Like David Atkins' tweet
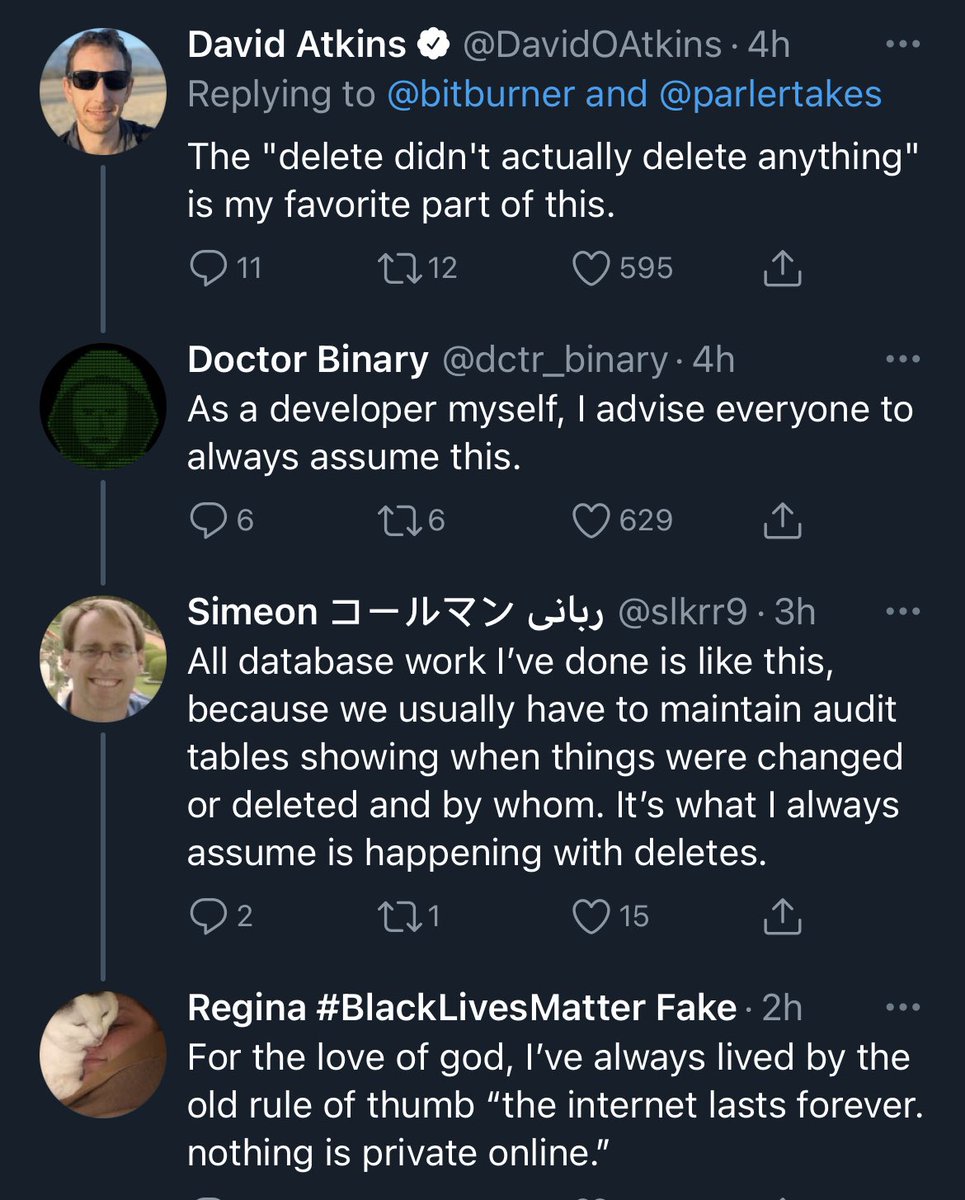 [591, 267]
